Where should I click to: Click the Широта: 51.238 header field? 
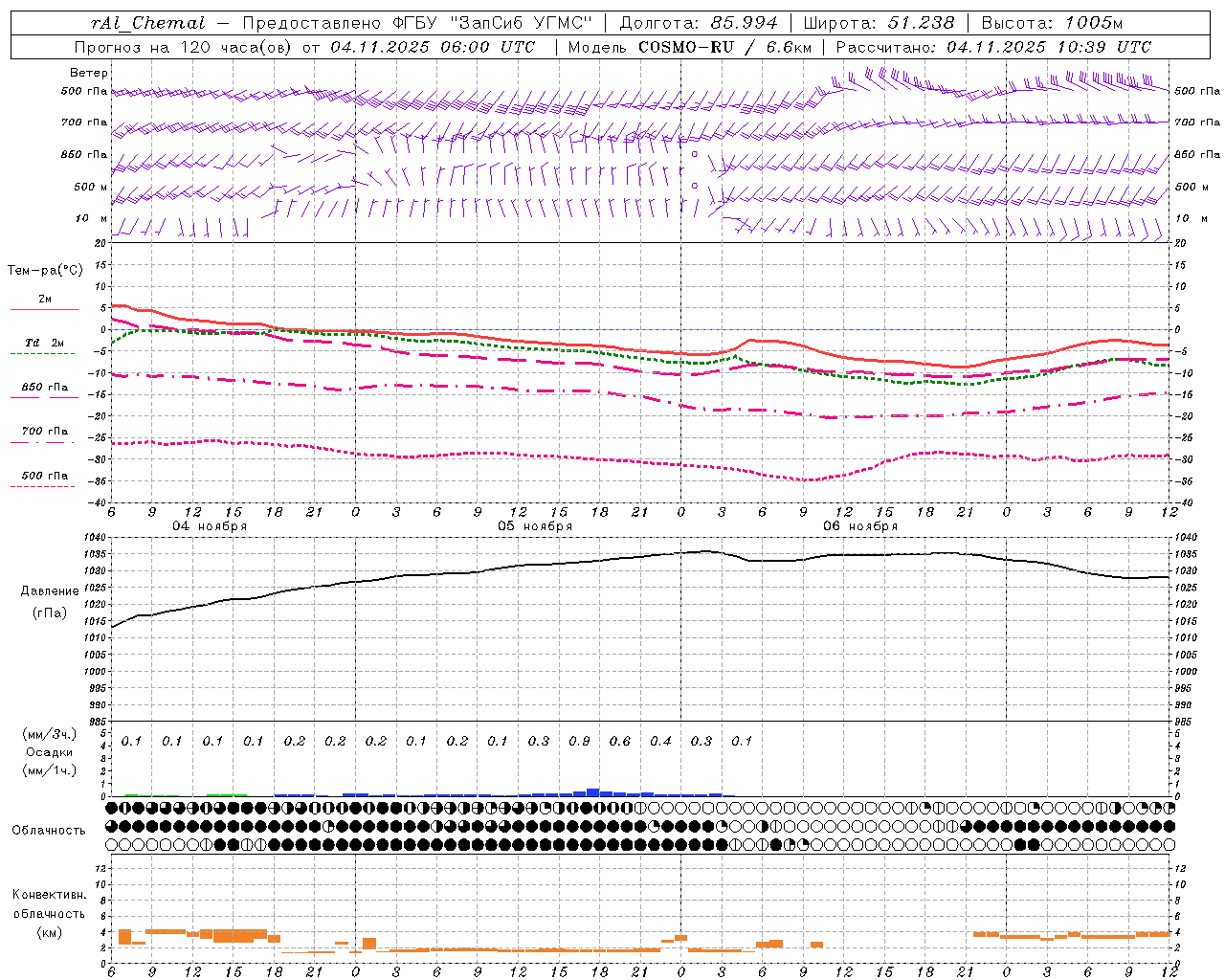pyautogui.click(x=879, y=23)
